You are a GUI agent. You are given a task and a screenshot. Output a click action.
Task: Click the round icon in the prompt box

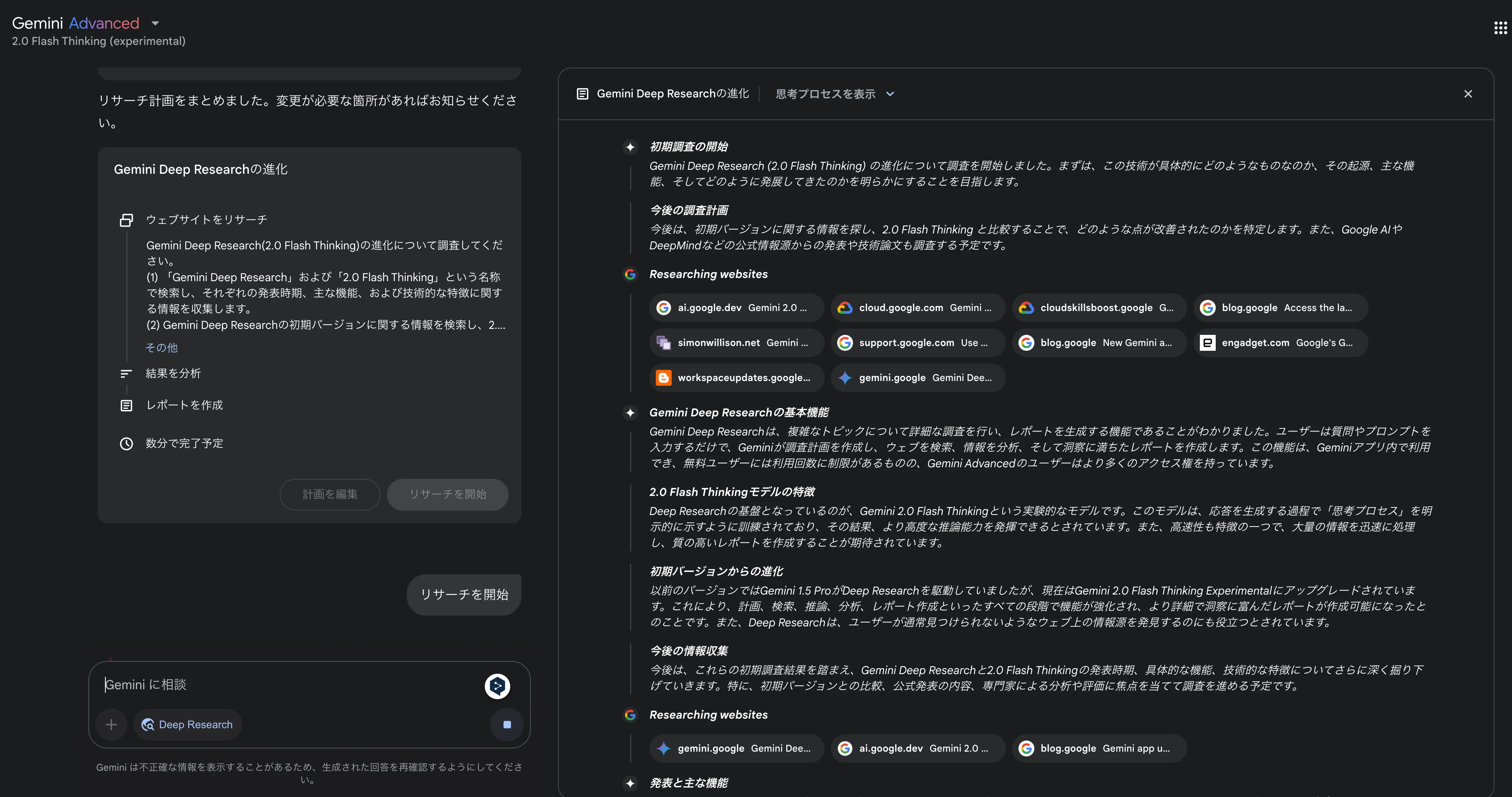pyautogui.click(x=497, y=686)
